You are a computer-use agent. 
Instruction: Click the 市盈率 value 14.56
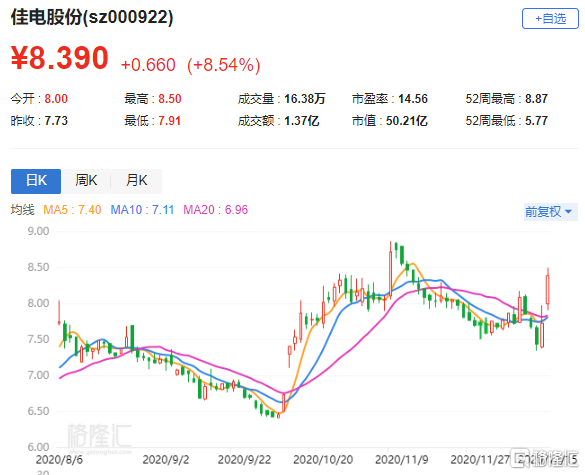click(413, 99)
